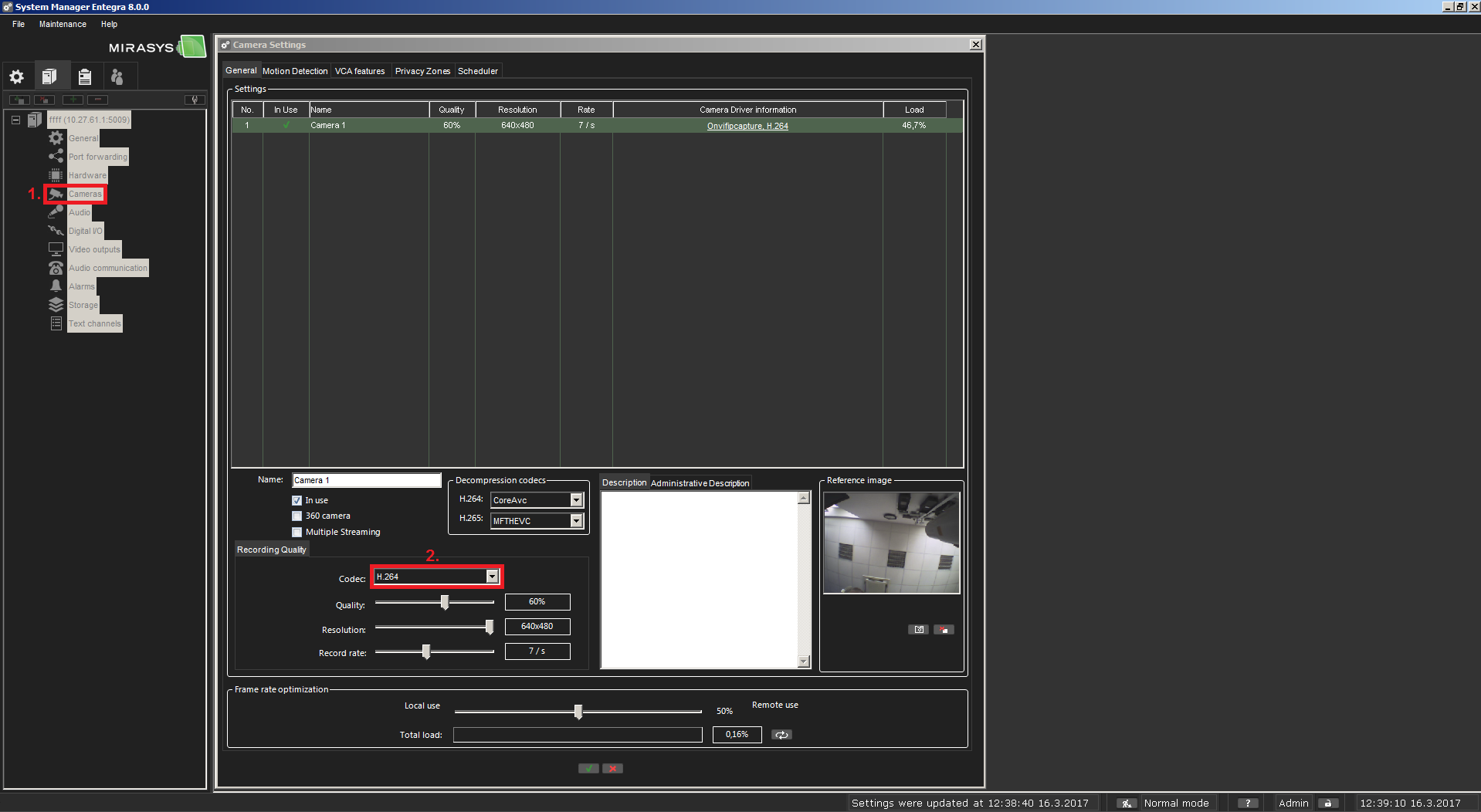Select the Storage icon in sidebar
This screenshot has width=1481, height=812.
pos(56,305)
